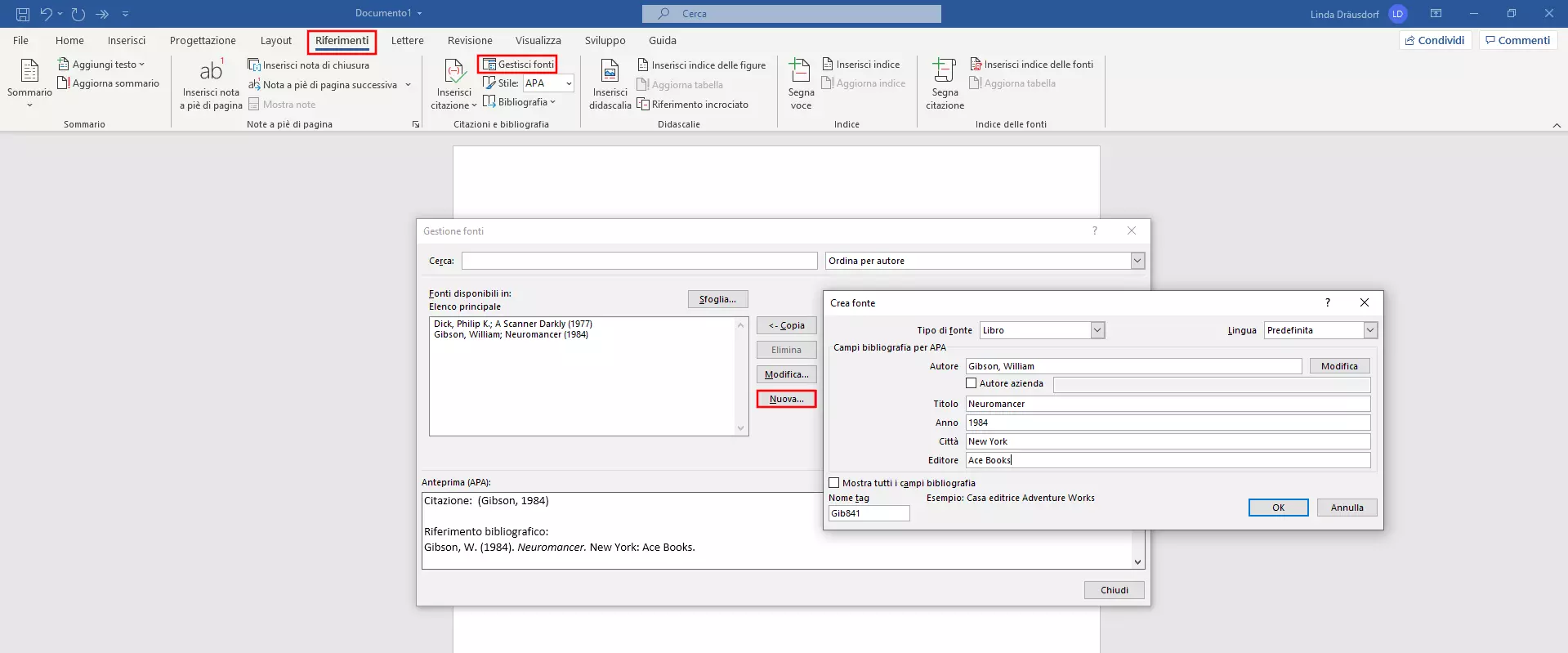Expand the Note a piè di pagina dialog launcher
This screenshot has height=653, width=1568.
416,124
